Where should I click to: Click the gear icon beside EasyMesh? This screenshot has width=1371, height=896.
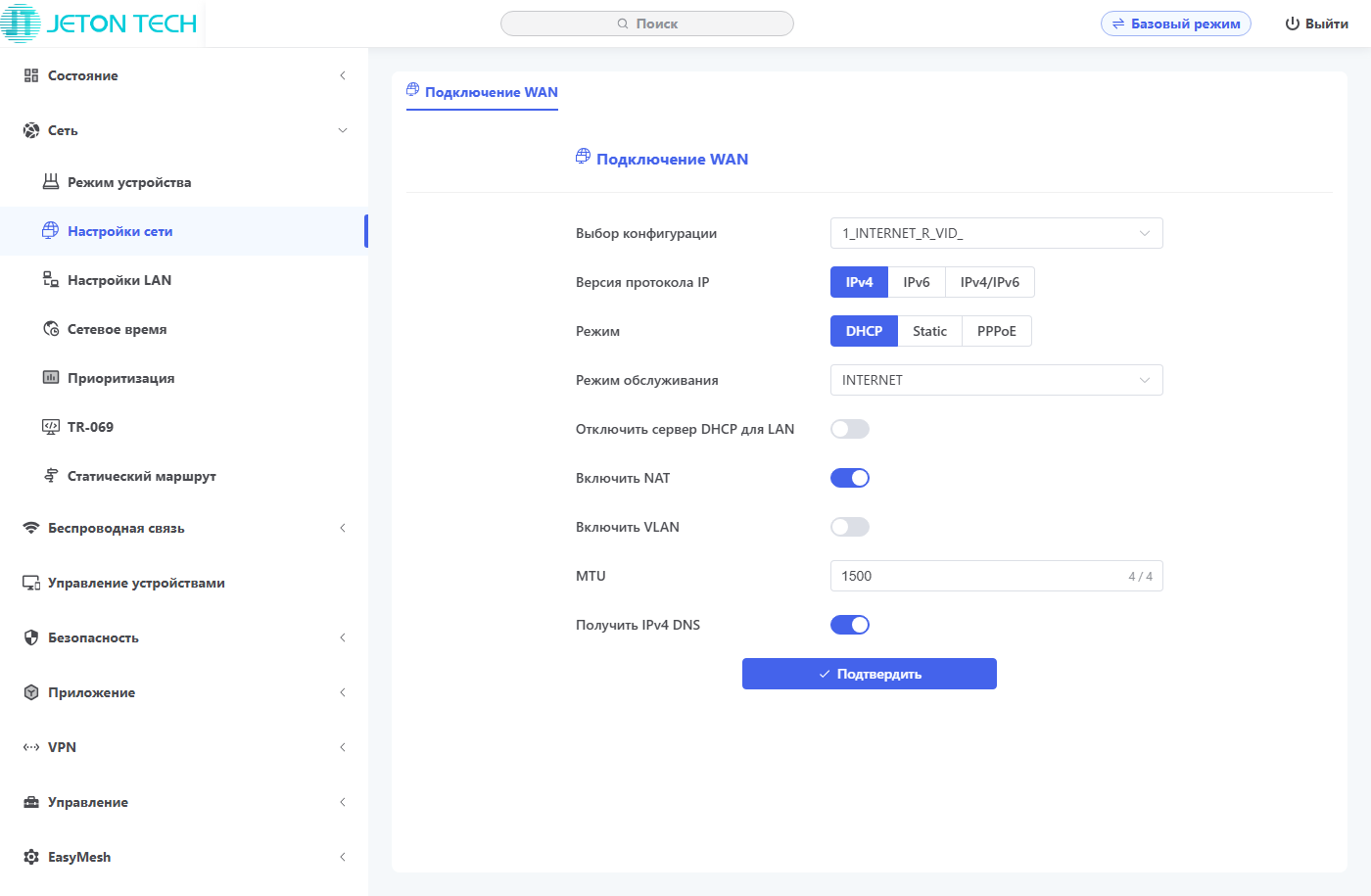[31, 857]
